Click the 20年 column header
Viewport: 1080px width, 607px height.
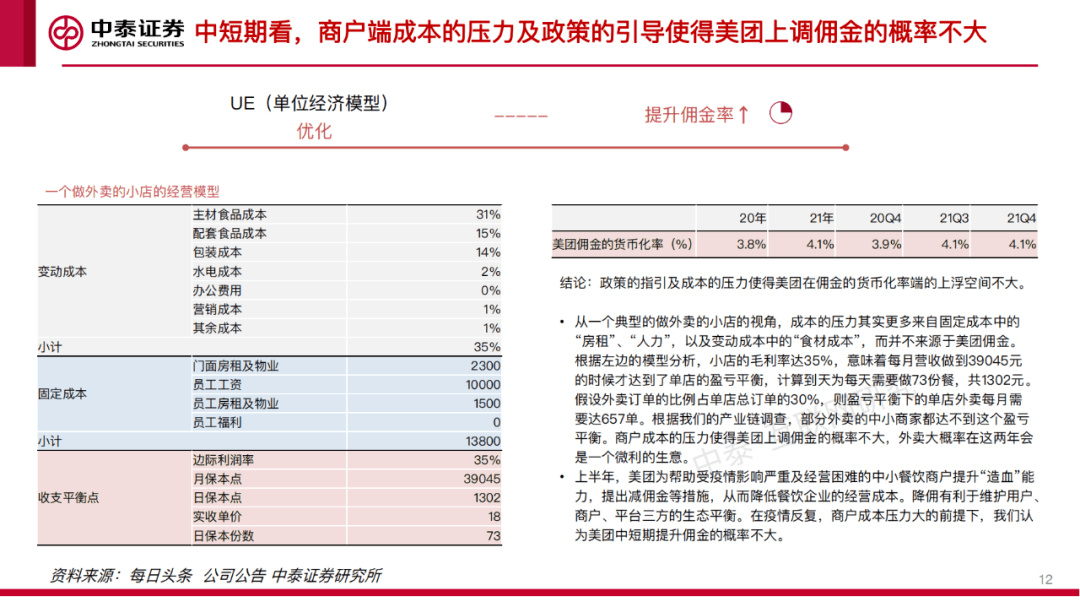pyautogui.click(x=752, y=218)
